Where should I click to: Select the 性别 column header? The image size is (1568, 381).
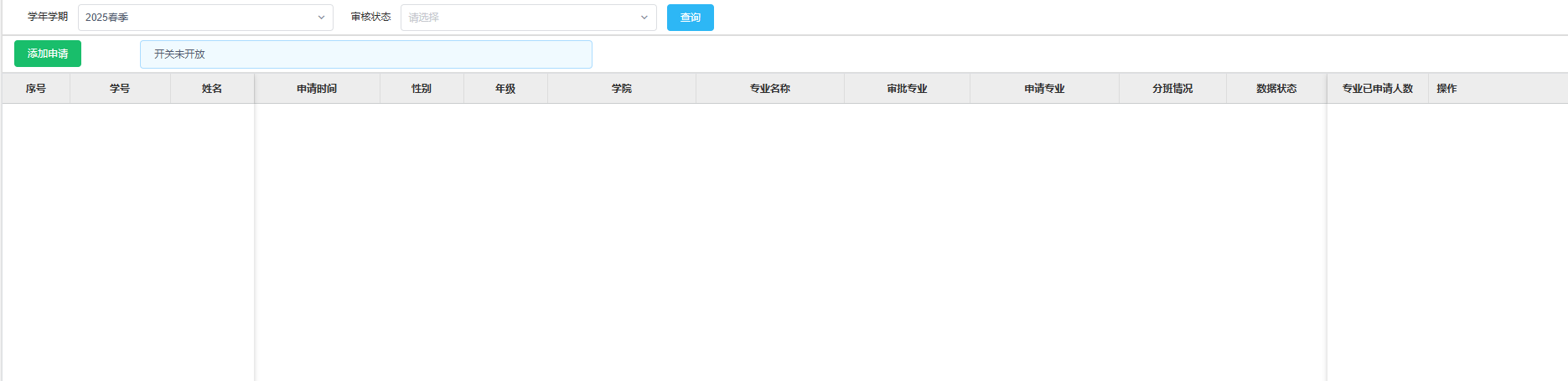tap(422, 89)
